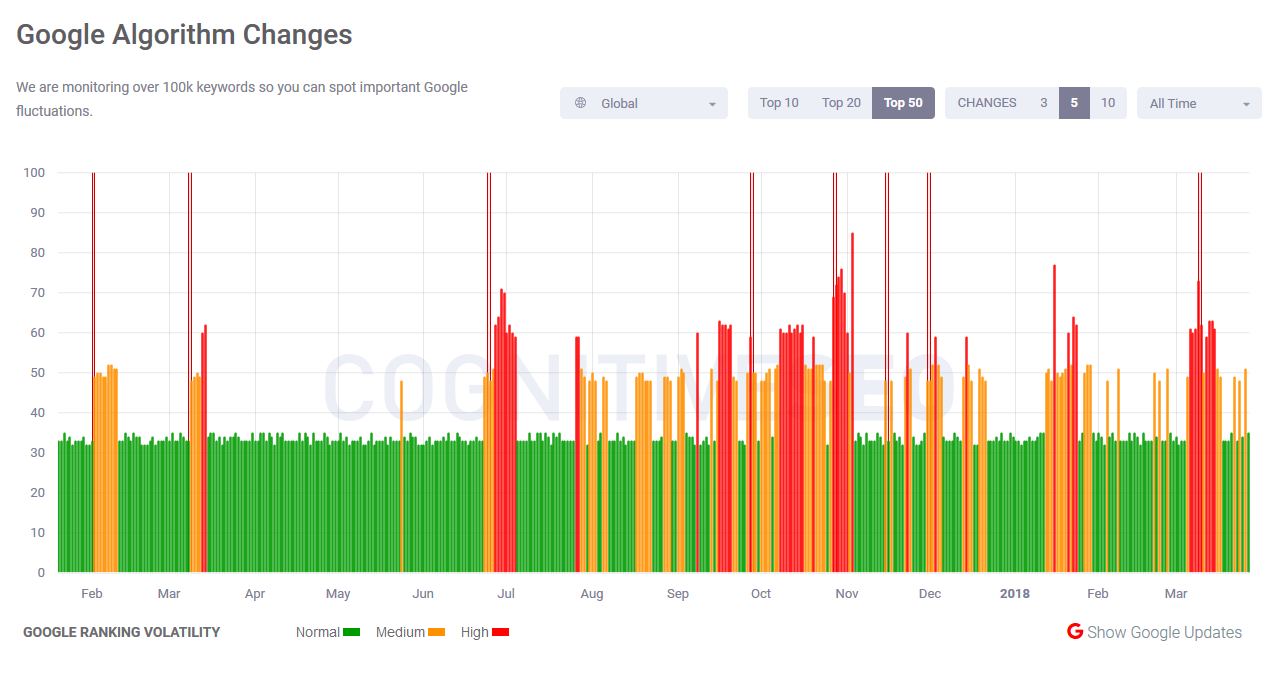Click the CHANGES label
The height and width of the screenshot is (674, 1286).
point(987,102)
